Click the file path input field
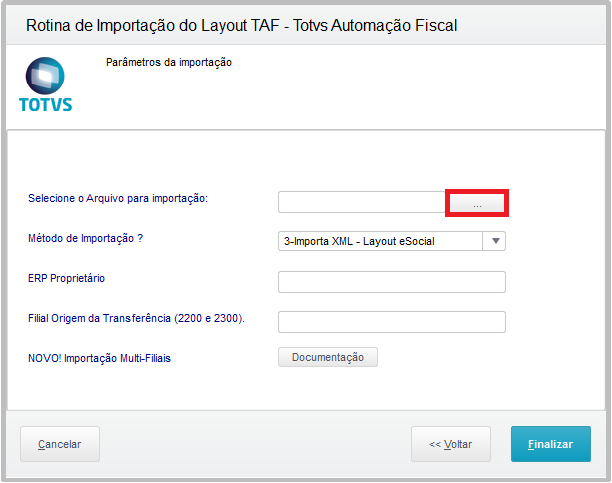 [362, 202]
